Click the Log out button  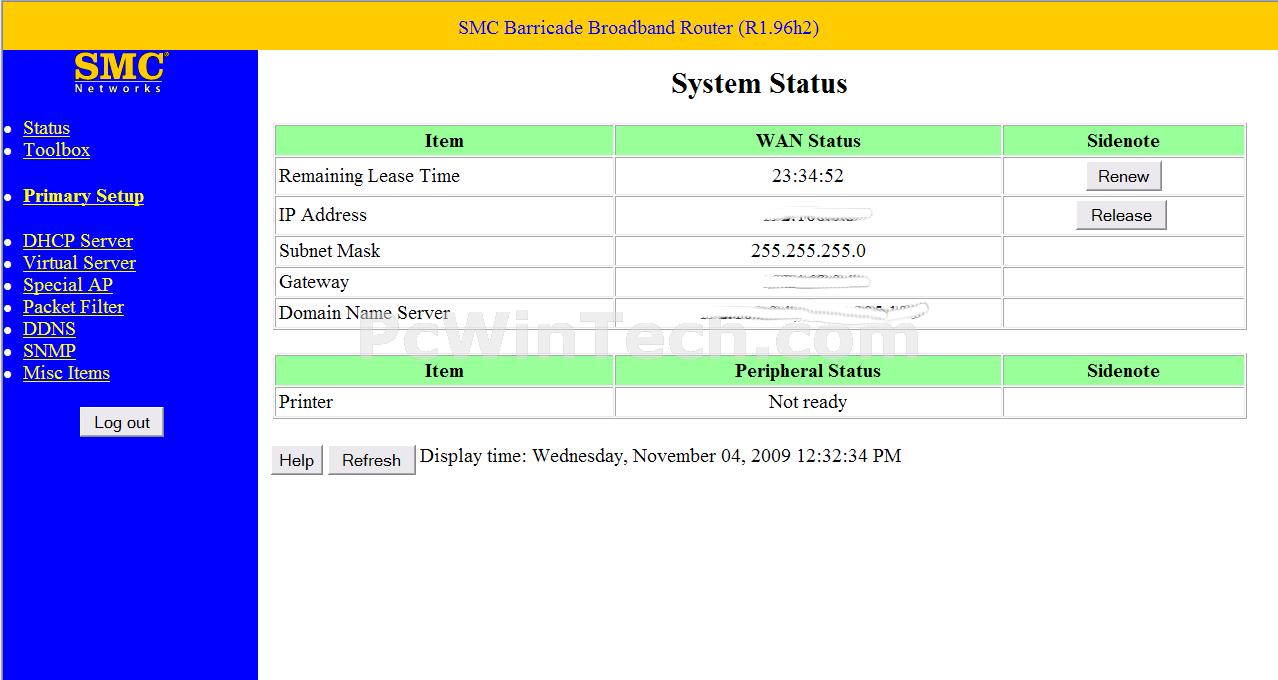(x=122, y=422)
